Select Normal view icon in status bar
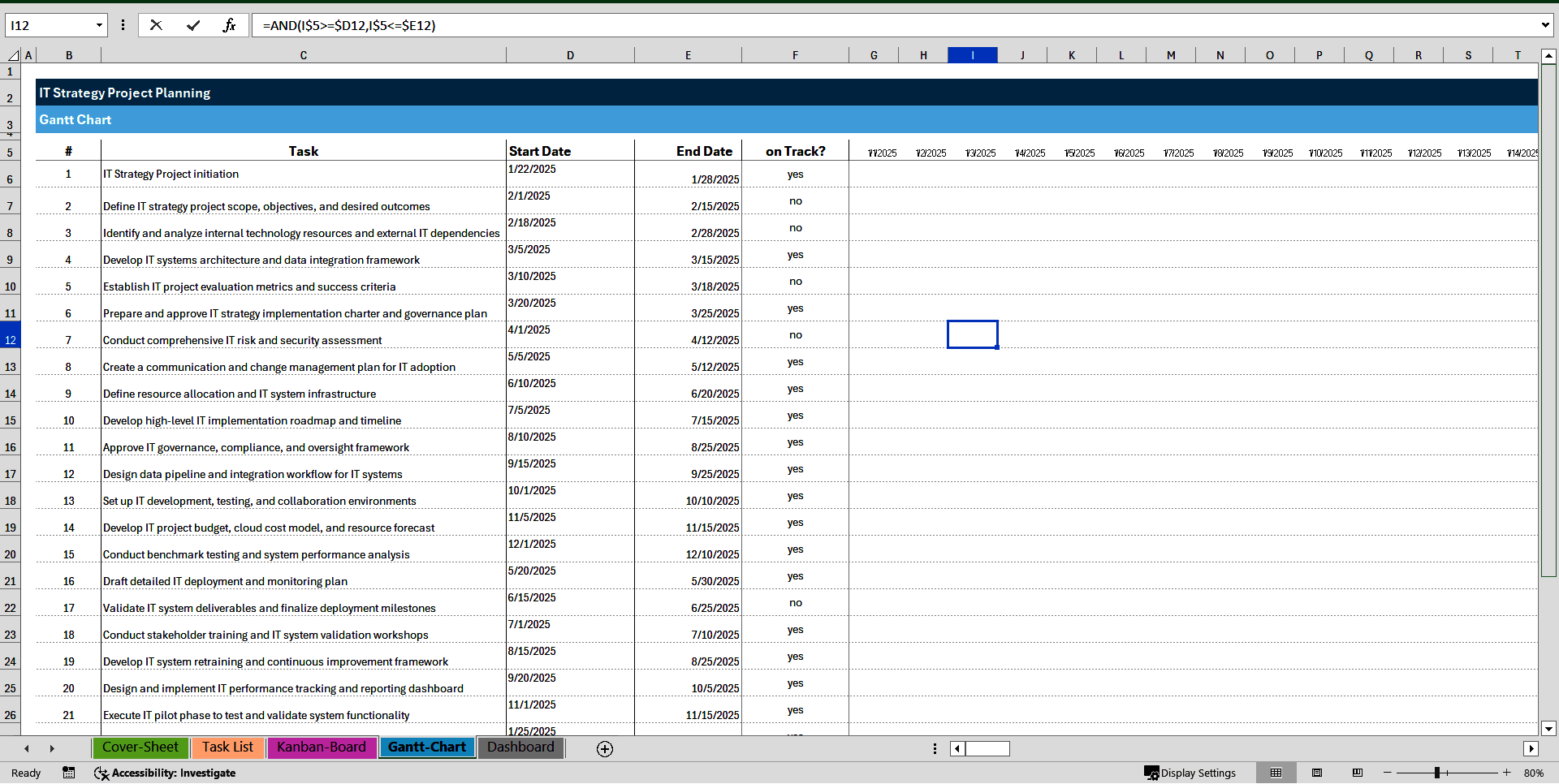 click(x=1277, y=773)
